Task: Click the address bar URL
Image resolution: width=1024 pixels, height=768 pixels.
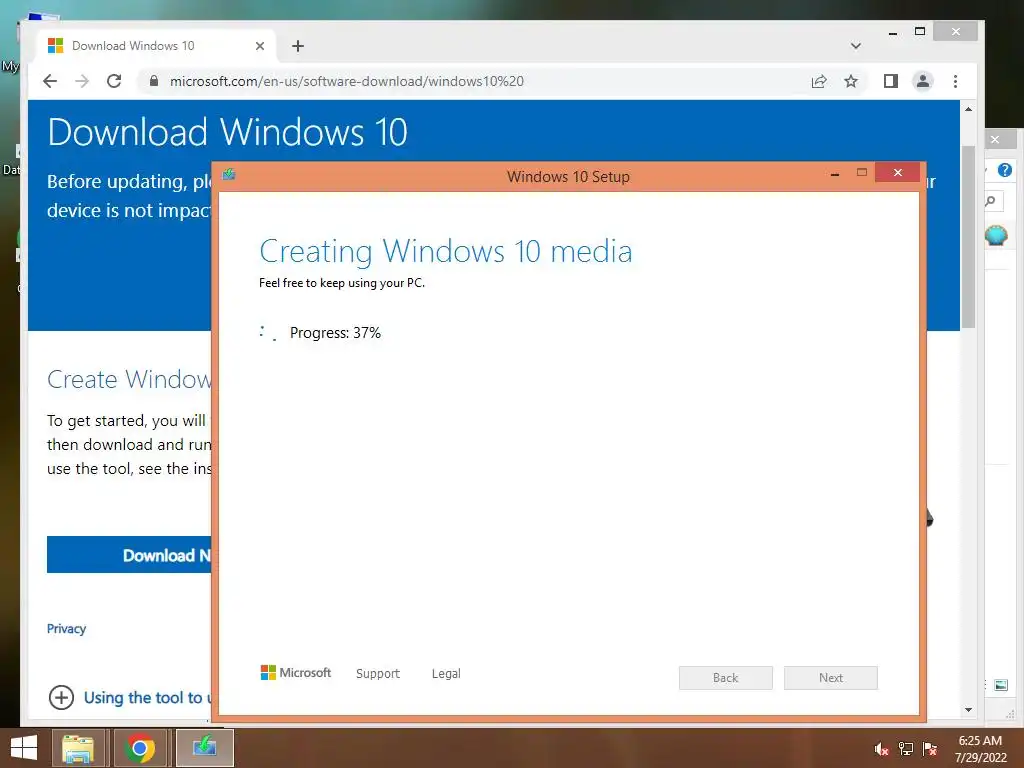Action: 347,81
